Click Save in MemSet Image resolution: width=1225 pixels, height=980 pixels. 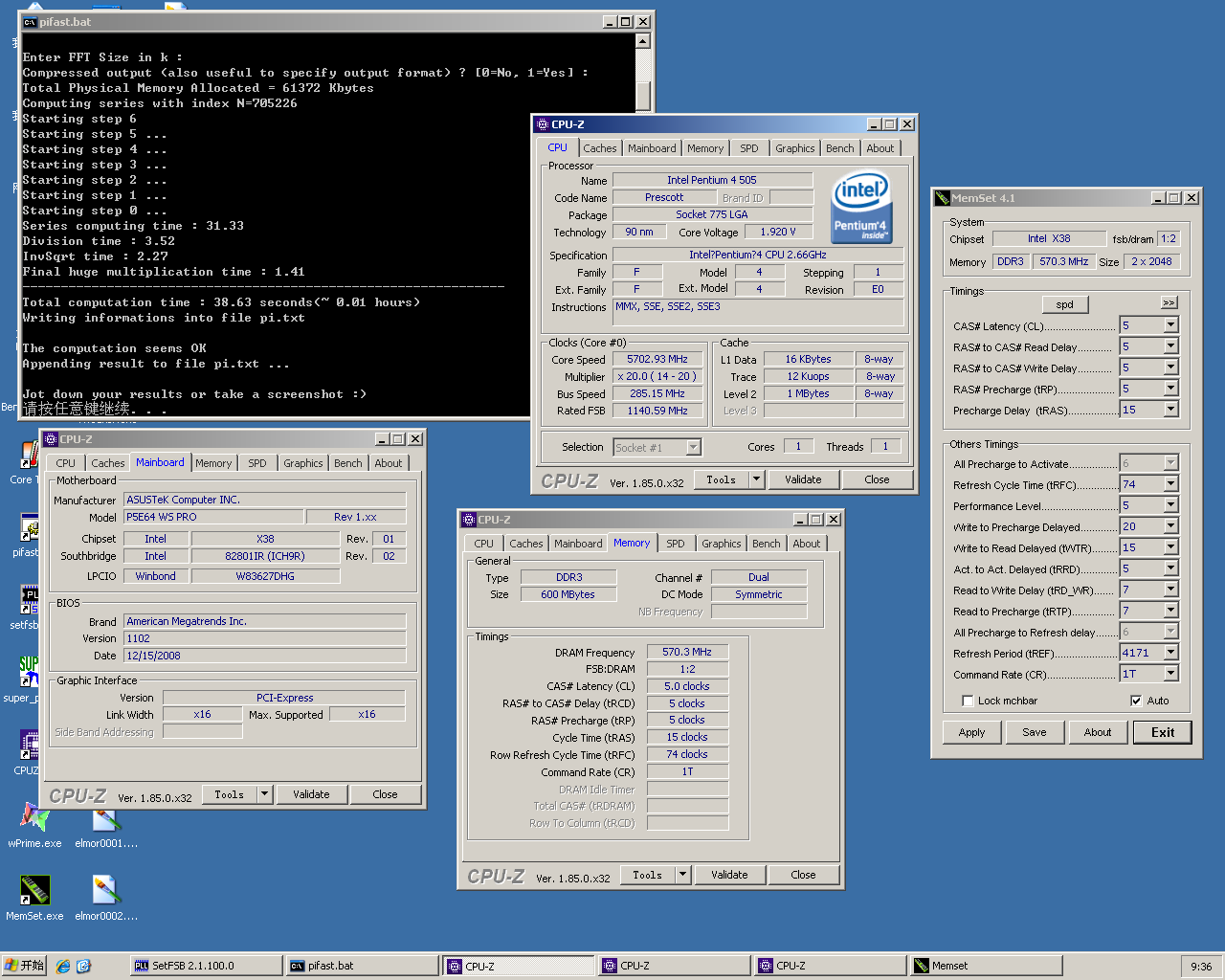point(1035,732)
